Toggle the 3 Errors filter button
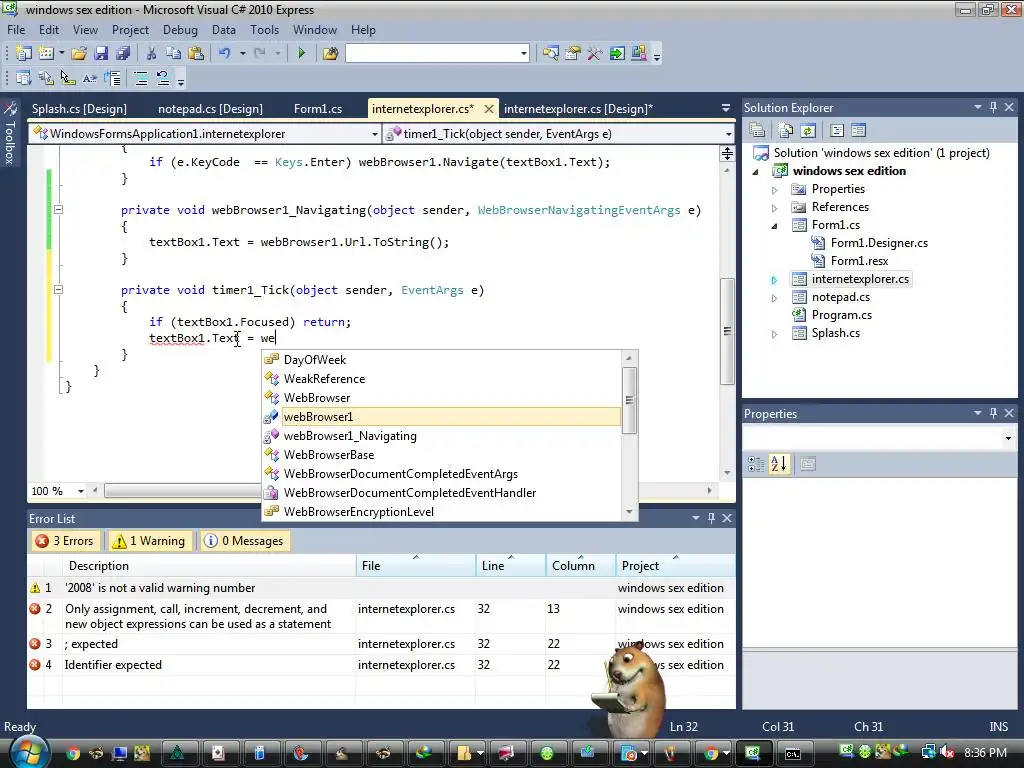1024x768 pixels. [x=65, y=541]
